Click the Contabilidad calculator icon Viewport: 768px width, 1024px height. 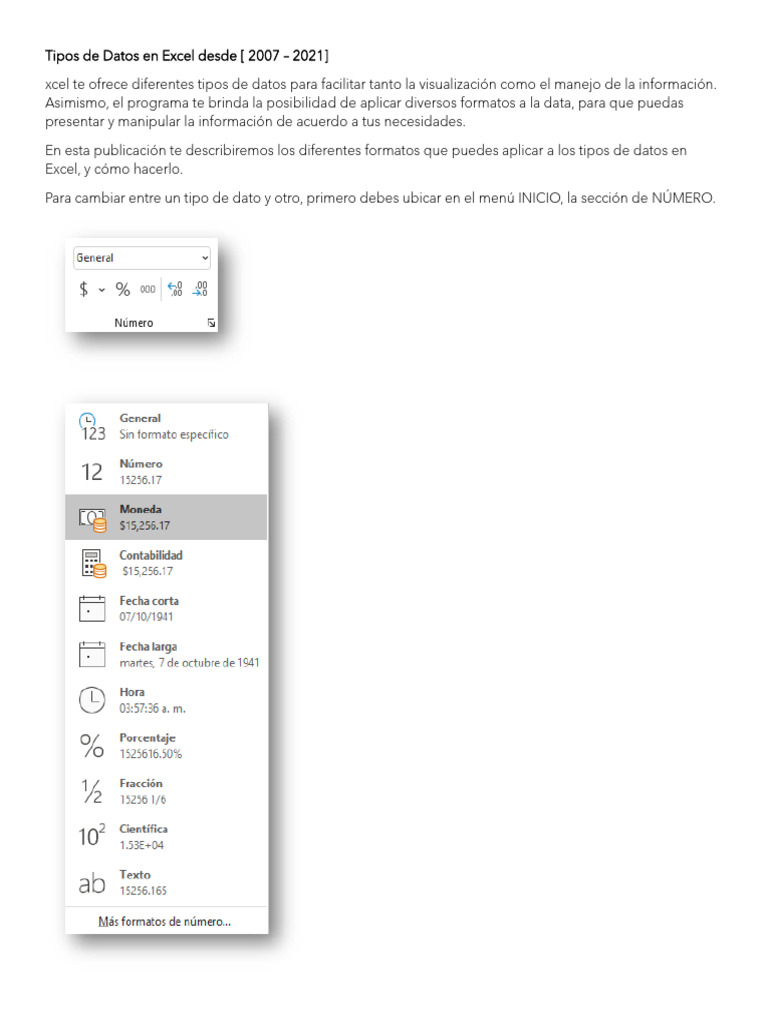pyautogui.click(x=93, y=564)
